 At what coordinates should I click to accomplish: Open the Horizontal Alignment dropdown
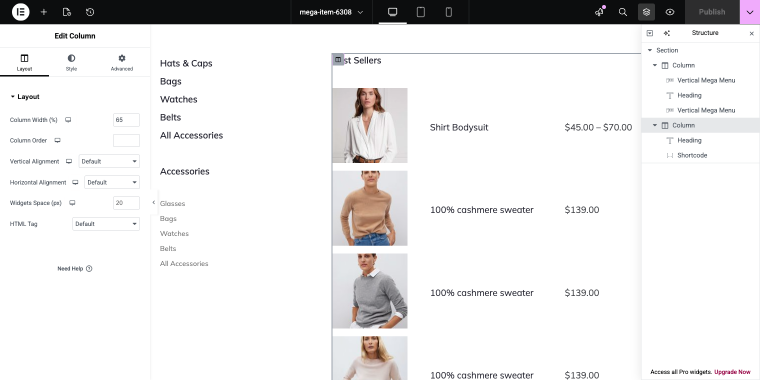pos(112,182)
